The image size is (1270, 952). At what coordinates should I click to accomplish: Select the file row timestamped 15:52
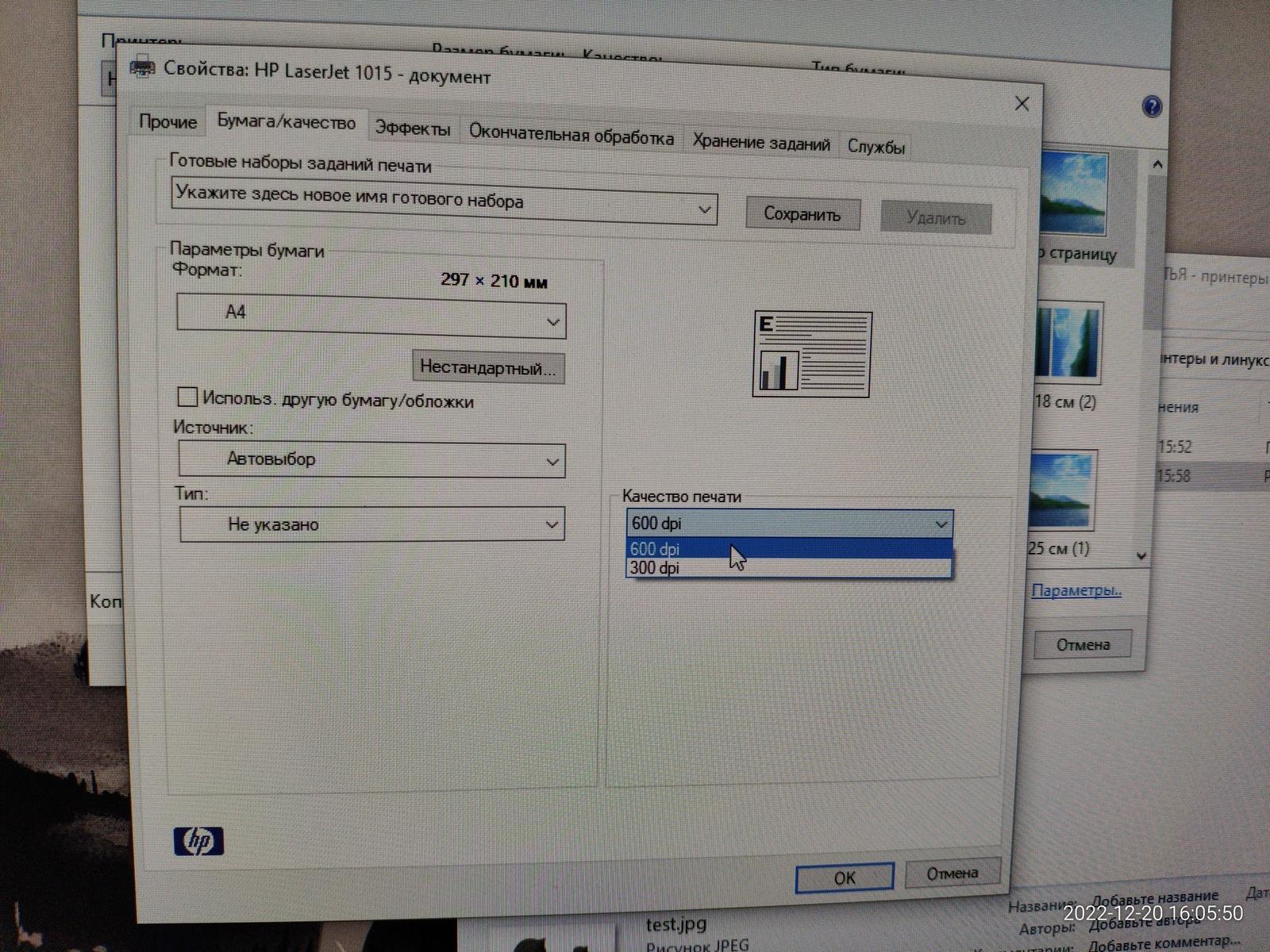click(1213, 447)
